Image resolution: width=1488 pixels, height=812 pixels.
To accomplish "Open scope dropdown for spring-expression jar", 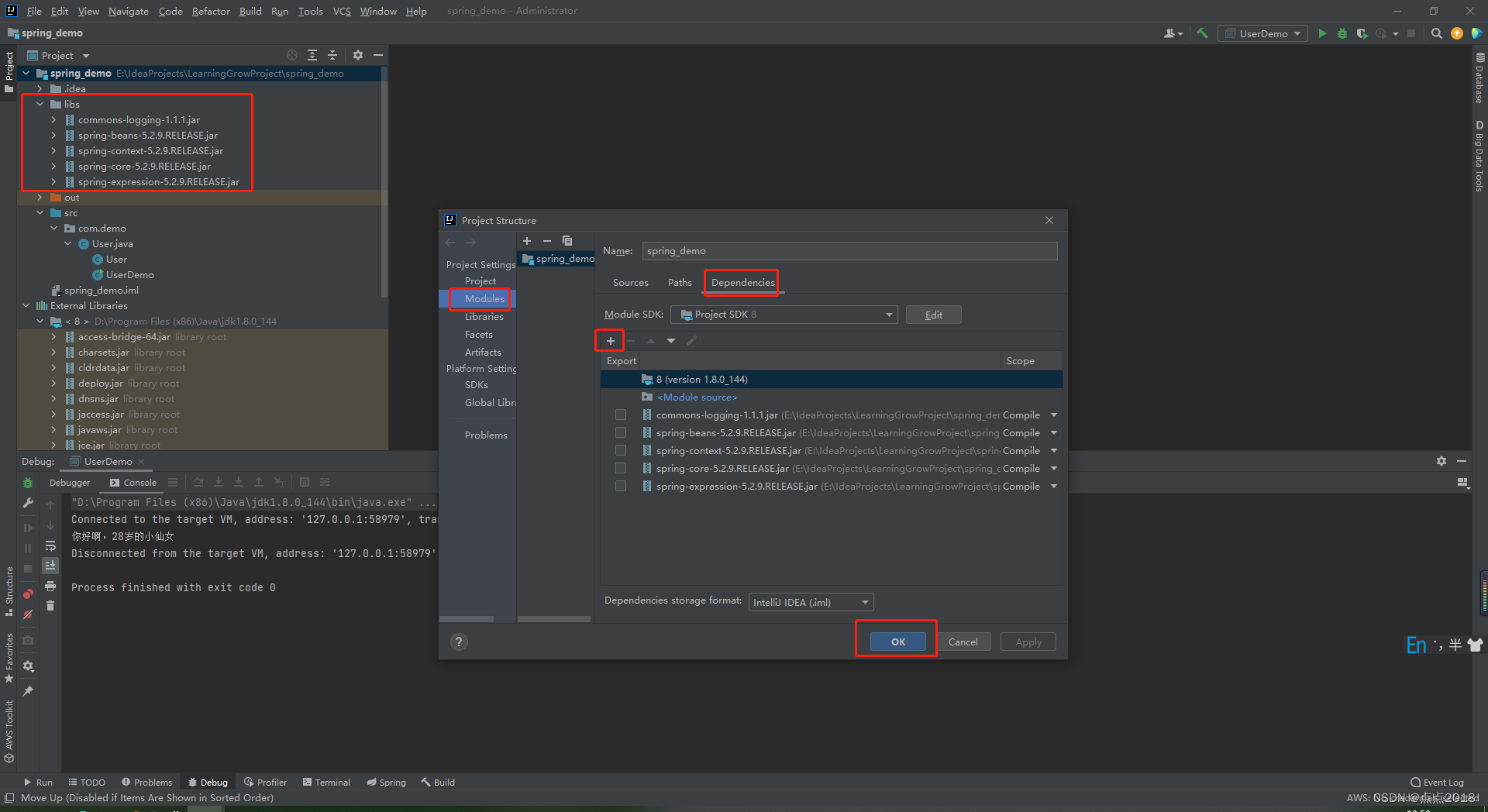I will point(1054,487).
